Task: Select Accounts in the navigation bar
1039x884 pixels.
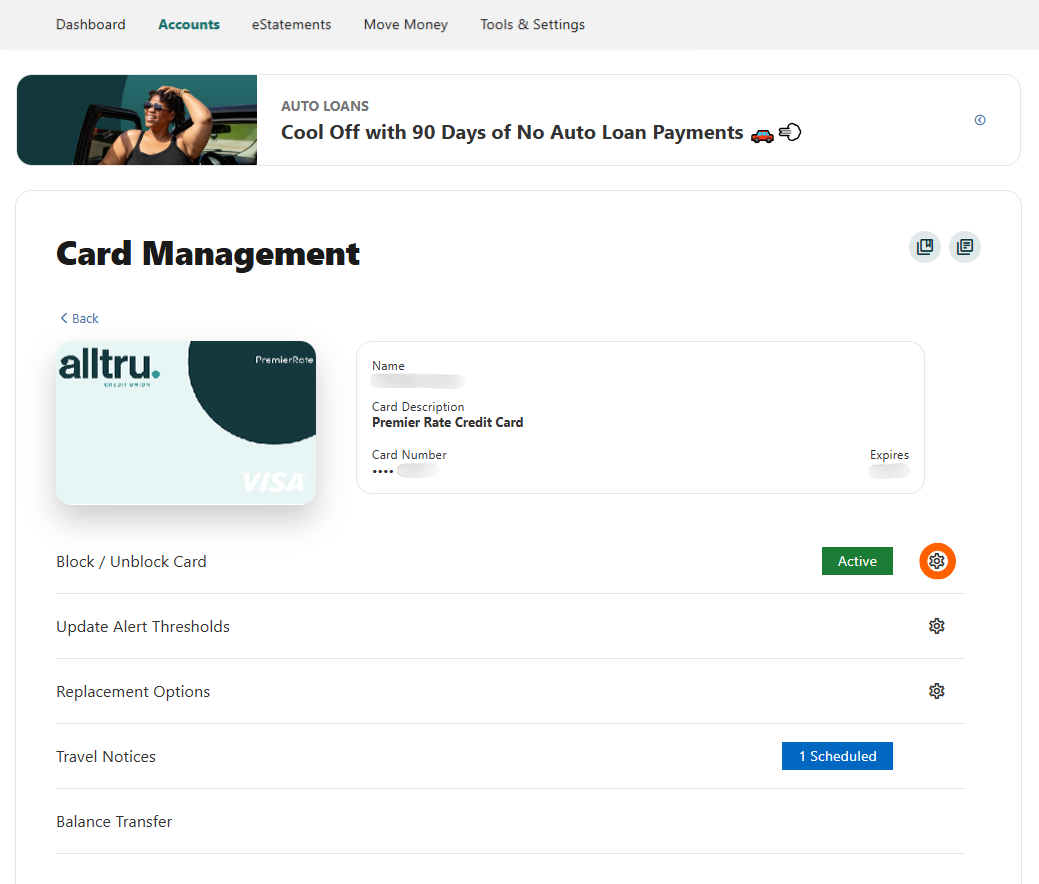Action: [189, 24]
